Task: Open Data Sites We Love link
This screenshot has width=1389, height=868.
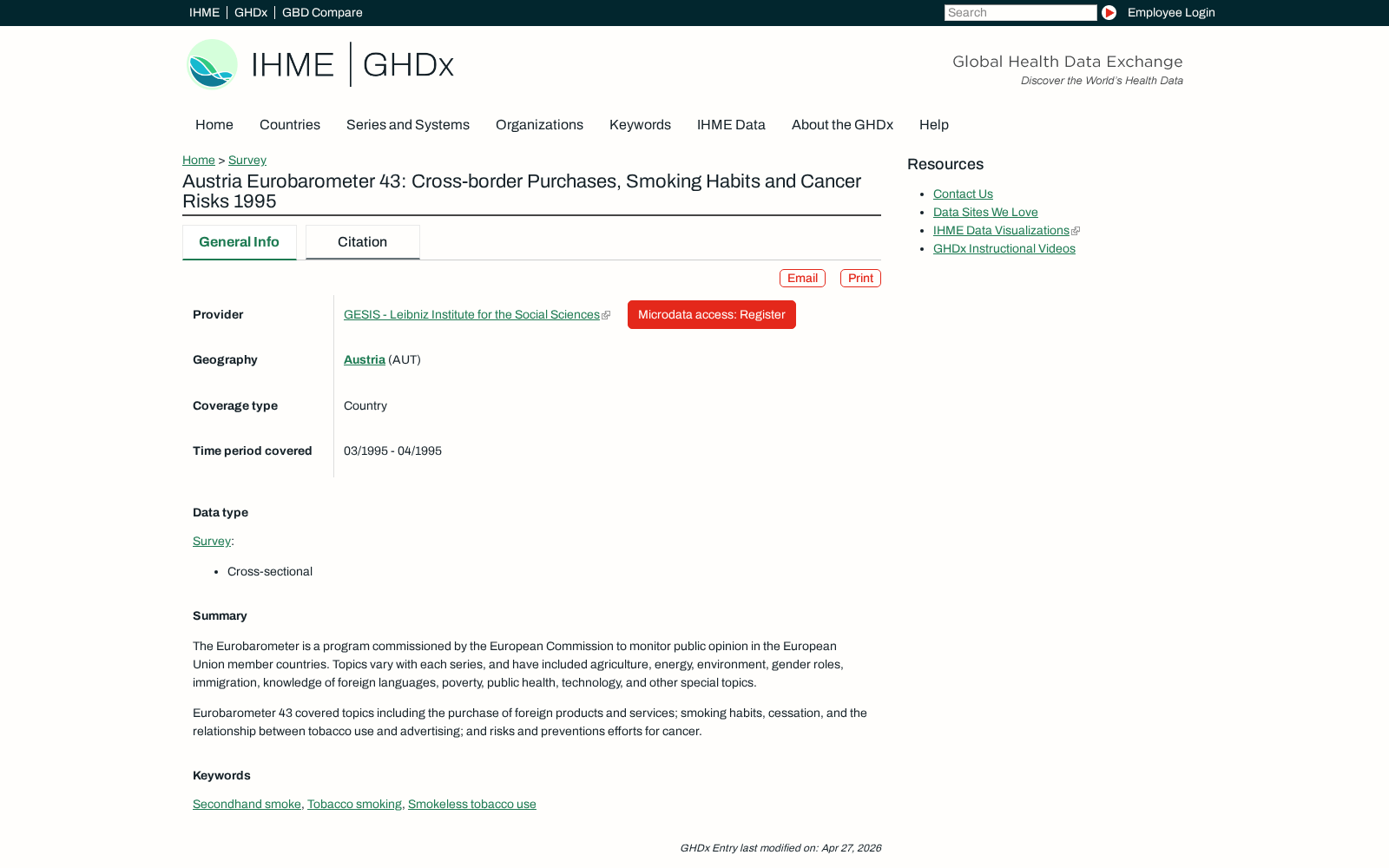Action: (985, 212)
